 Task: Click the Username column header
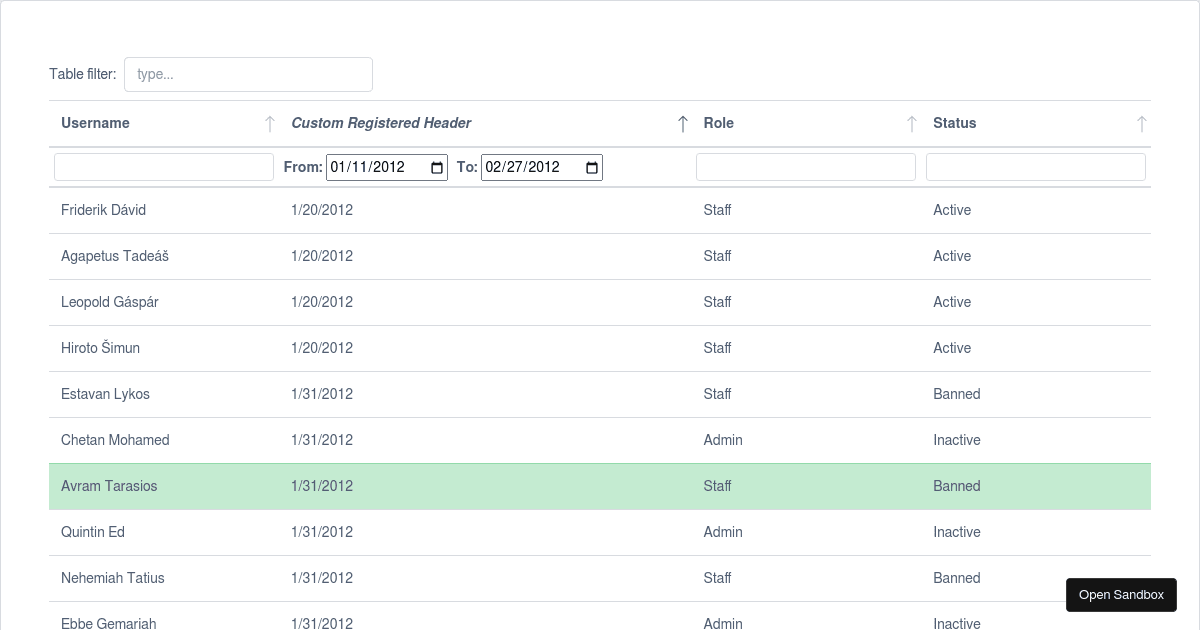click(x=95, y=123)
